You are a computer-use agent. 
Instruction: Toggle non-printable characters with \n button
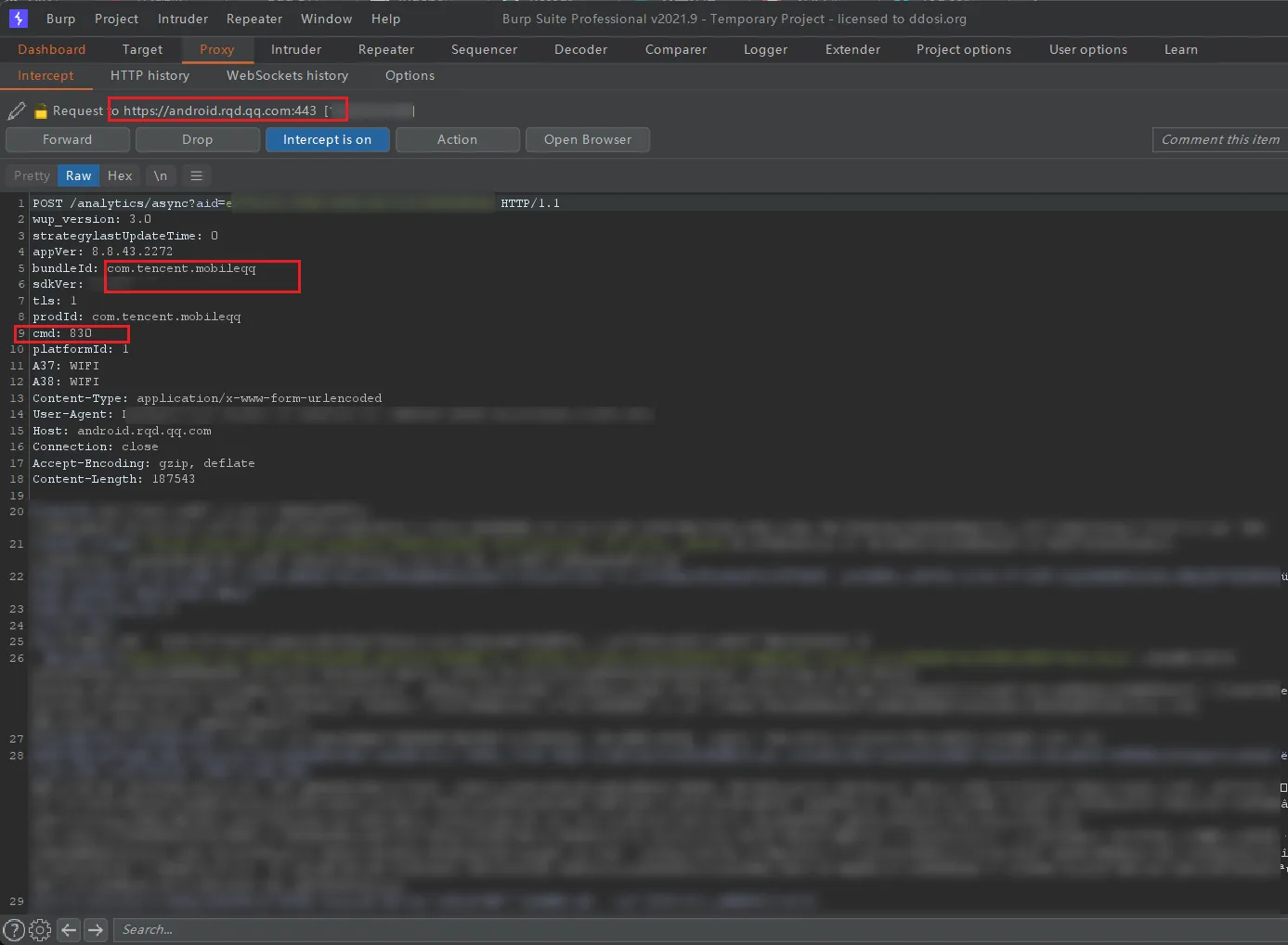click(161, 175)
